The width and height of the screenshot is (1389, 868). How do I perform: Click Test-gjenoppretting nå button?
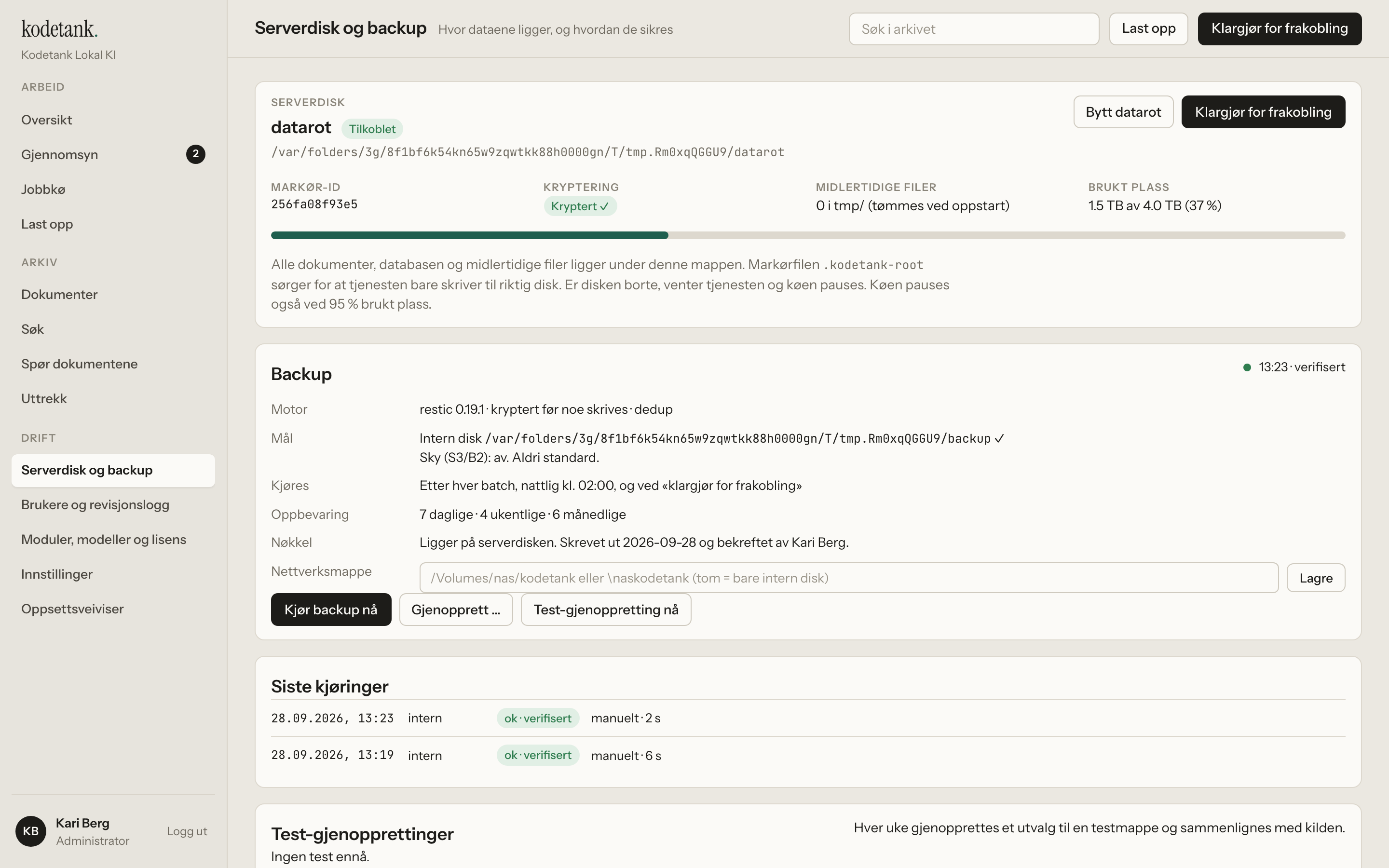coord(606,609)
